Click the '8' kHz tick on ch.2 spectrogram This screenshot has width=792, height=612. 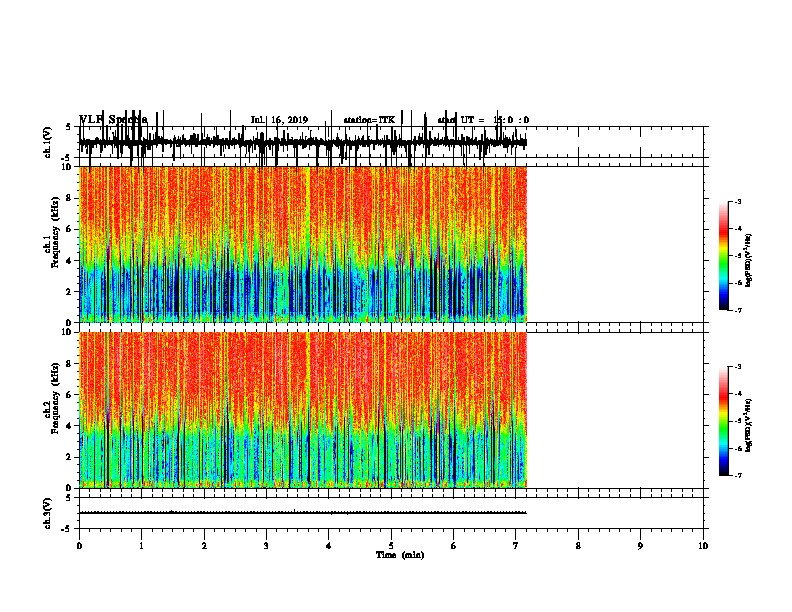click(x=69, y=364)
